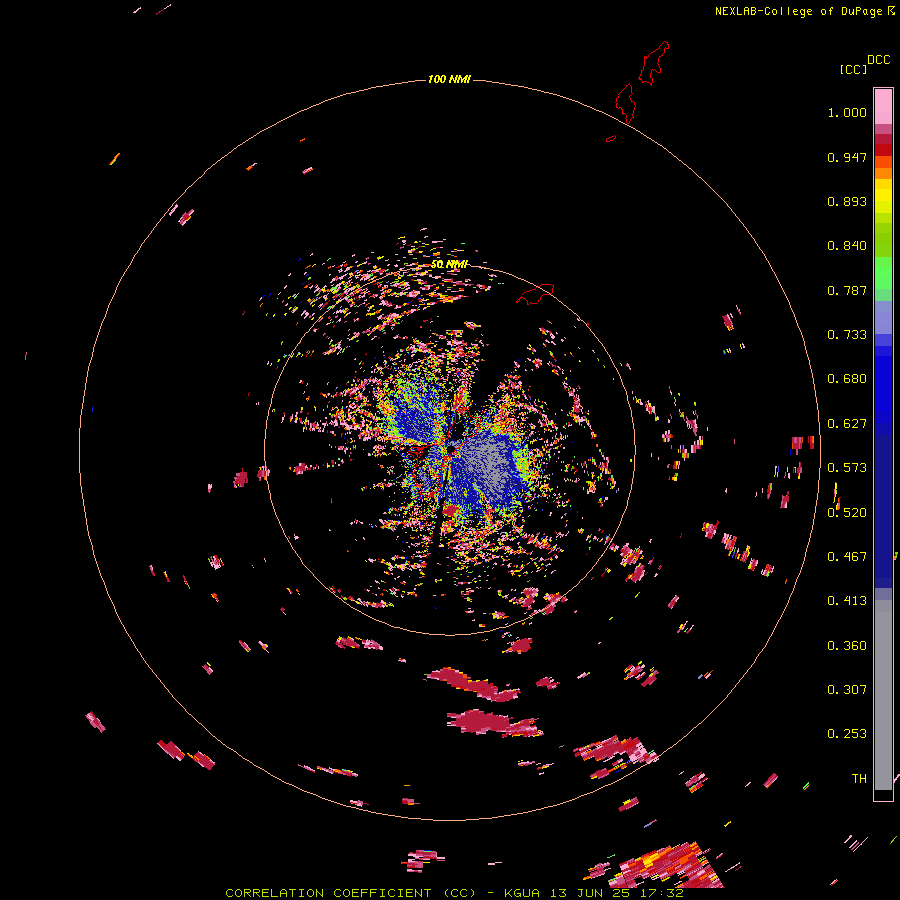Screen dimensions: 900x900
Task: Click the 0.253 scale value
Action: point(847,734)
